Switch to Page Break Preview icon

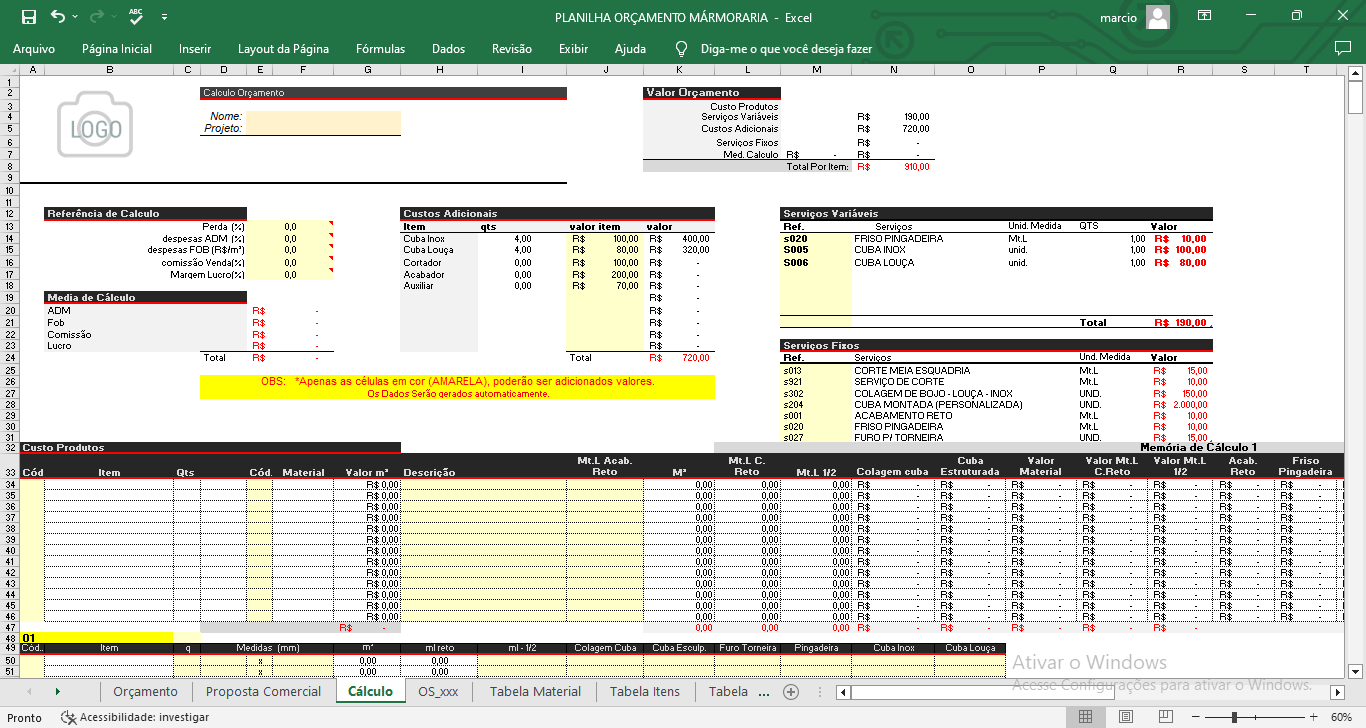(x=1163, y=717)
